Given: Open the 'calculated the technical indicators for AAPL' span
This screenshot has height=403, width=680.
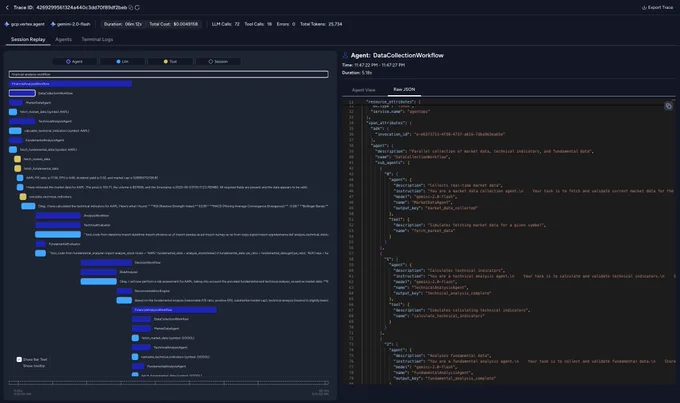Looking at the screenshot, I should pos(28,206).
